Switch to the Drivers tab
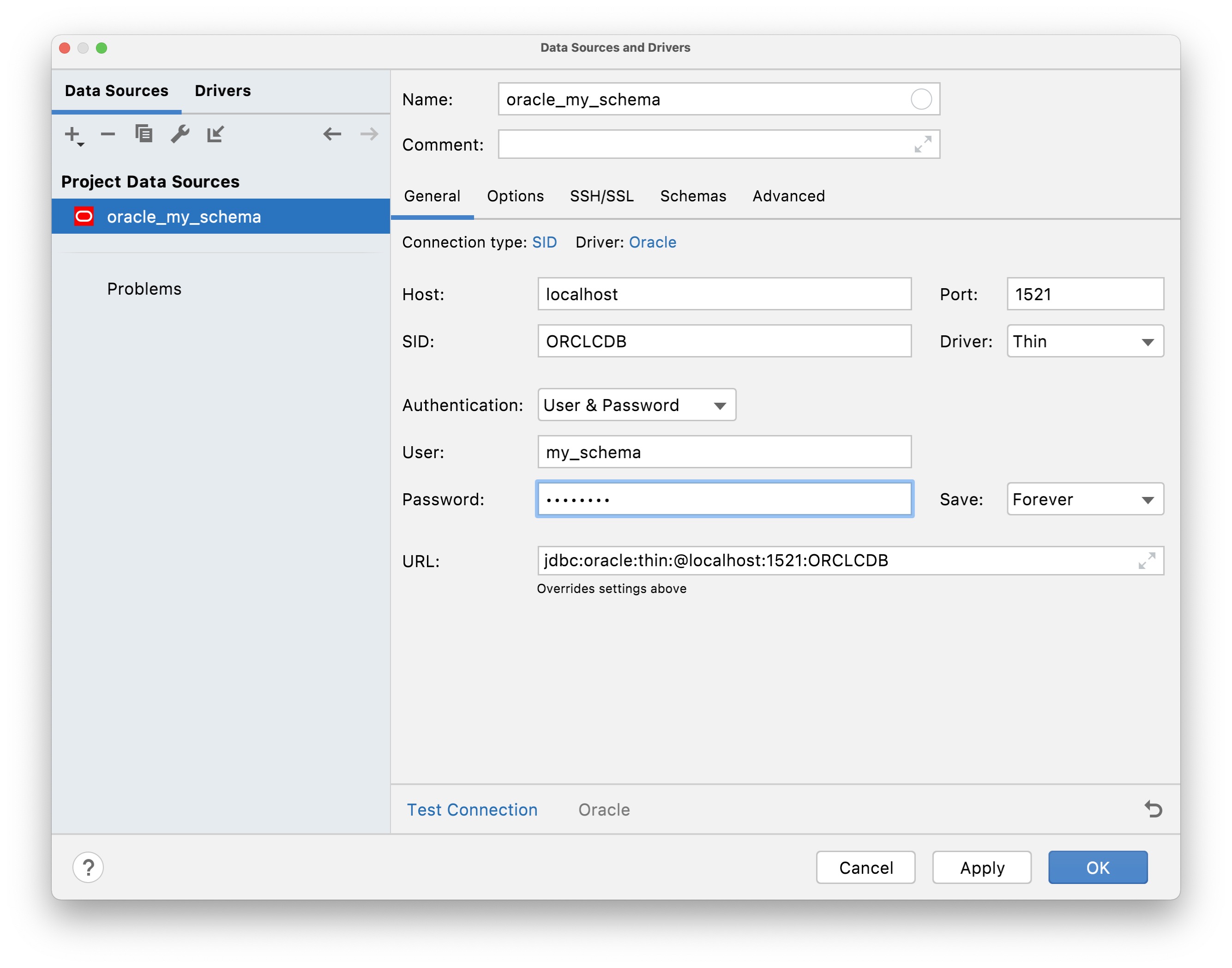Screen dimensions: 1232x968 (x=222, y=91)
